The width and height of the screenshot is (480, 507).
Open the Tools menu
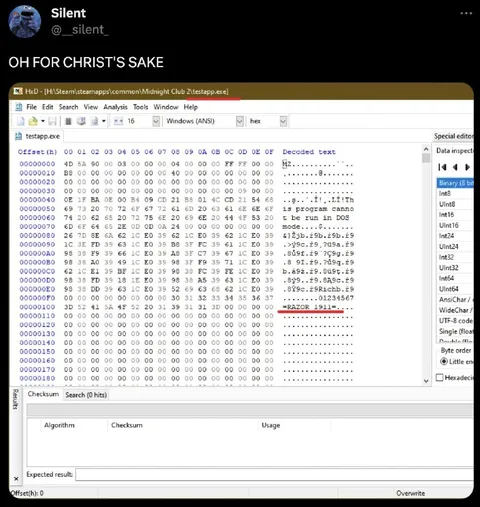[x=140, y=107]
